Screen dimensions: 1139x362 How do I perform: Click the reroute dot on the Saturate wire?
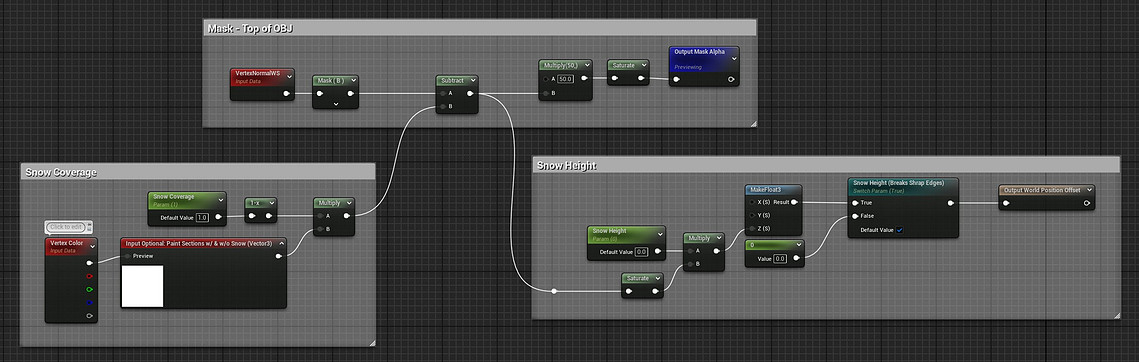[x=554, y=291]
